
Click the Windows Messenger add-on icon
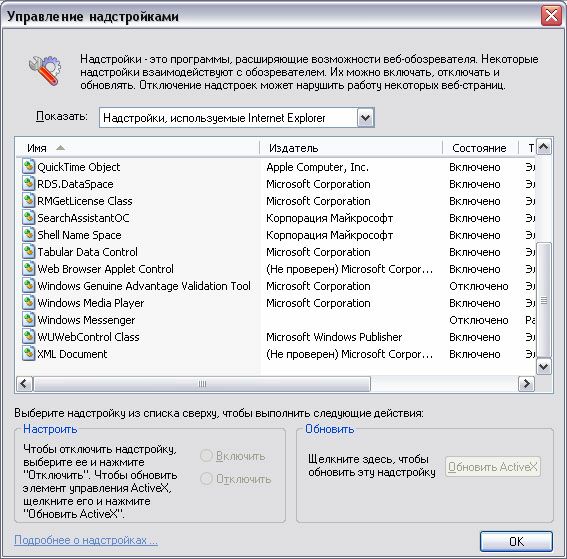pos(28,320)
